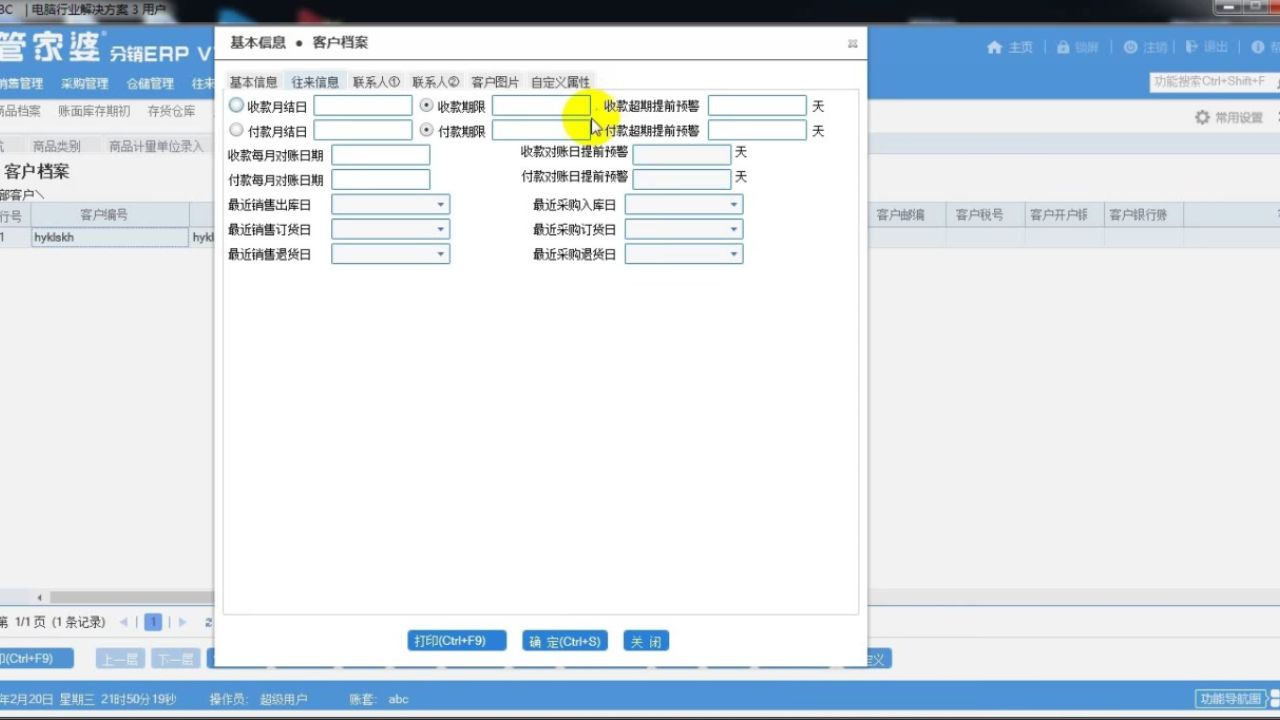Click 打印(Ctrl+F9) button in dialog
Viewport: 1280px width, 720px height.
456,641
